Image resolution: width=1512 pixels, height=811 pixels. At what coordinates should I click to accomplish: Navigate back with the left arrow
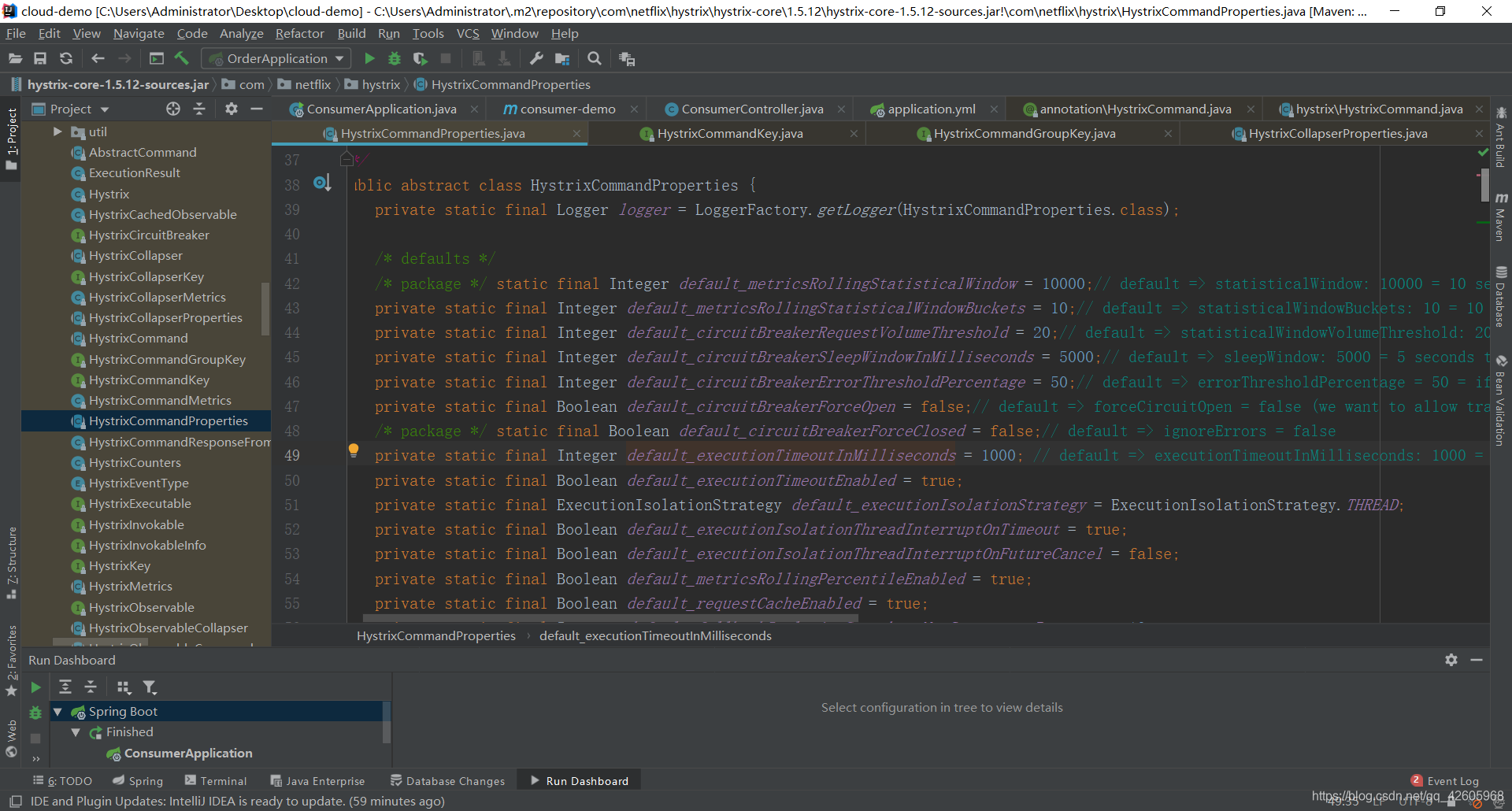pyautogui.click(x=98, y=58)
